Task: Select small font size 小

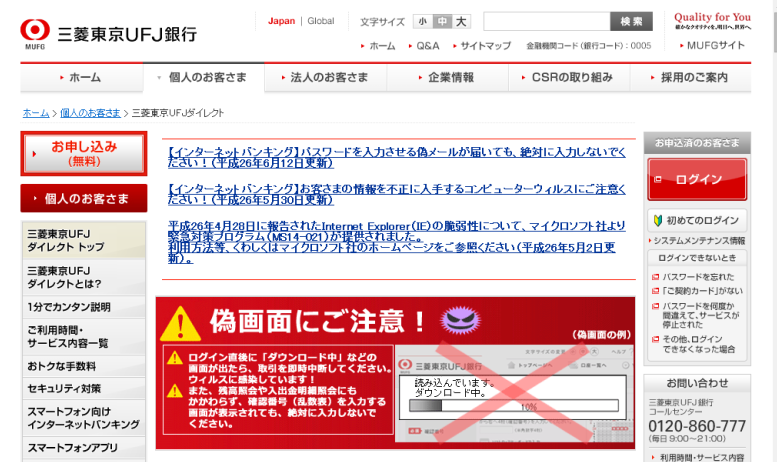Action: (x=422, y=21)
